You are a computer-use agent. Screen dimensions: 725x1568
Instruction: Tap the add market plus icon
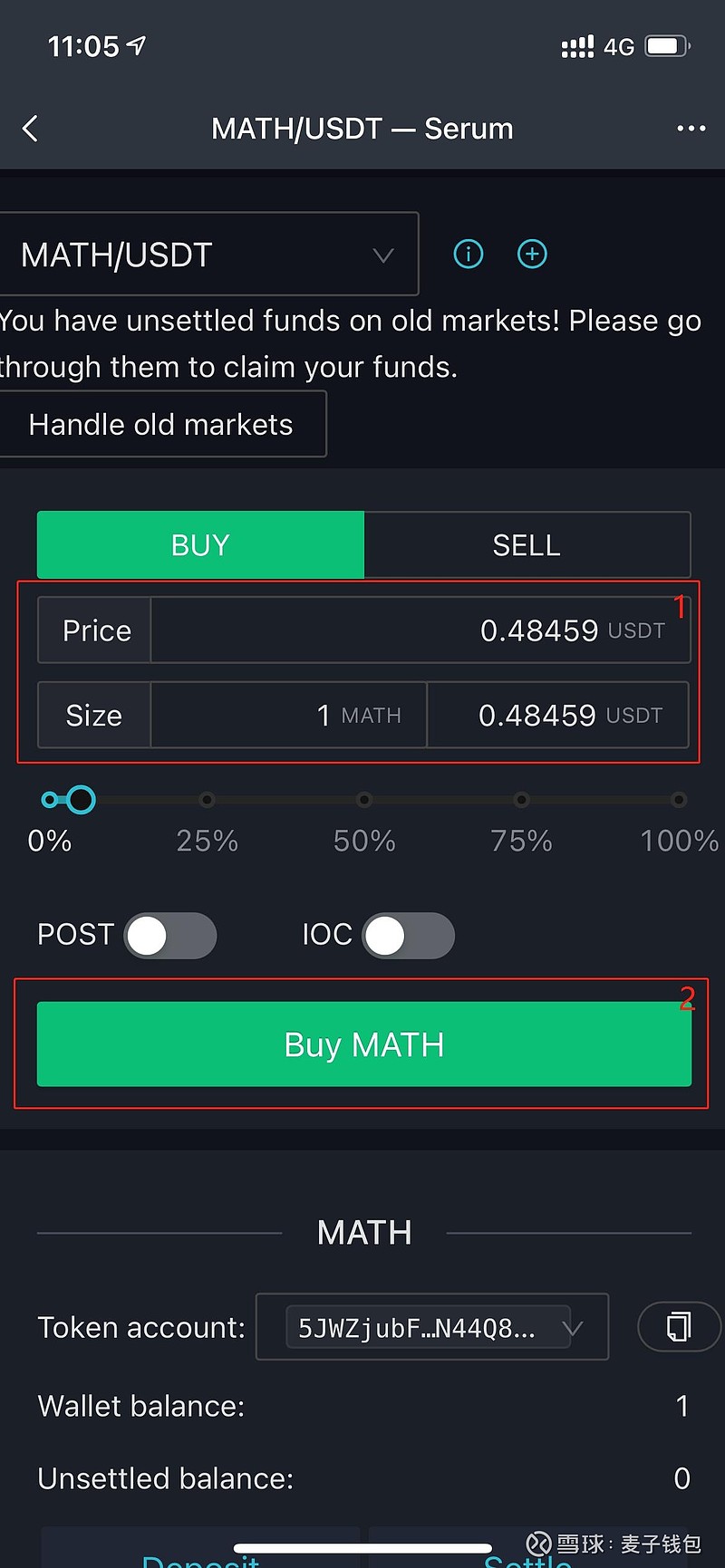click(532, 254)
